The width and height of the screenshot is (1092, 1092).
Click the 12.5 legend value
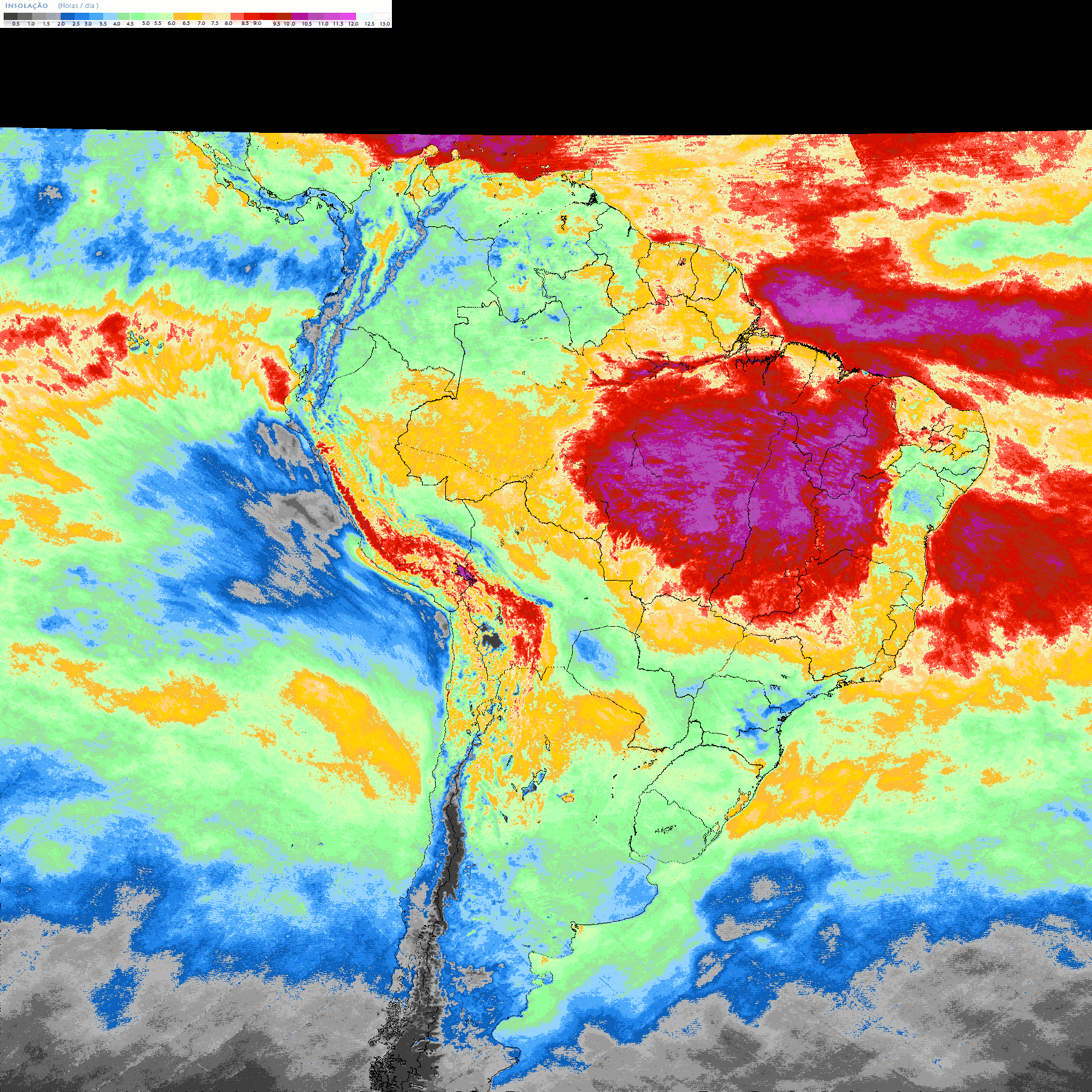pyautogui.click(x=369, y=24)
